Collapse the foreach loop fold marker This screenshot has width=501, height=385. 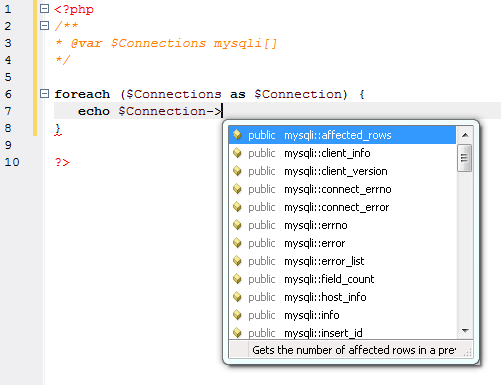(44, 94)
